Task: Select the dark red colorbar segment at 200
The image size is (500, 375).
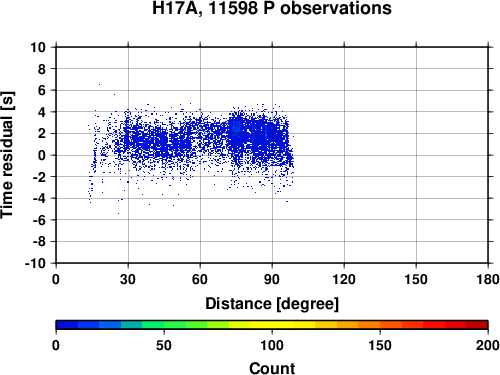Action: click(477, 325)
